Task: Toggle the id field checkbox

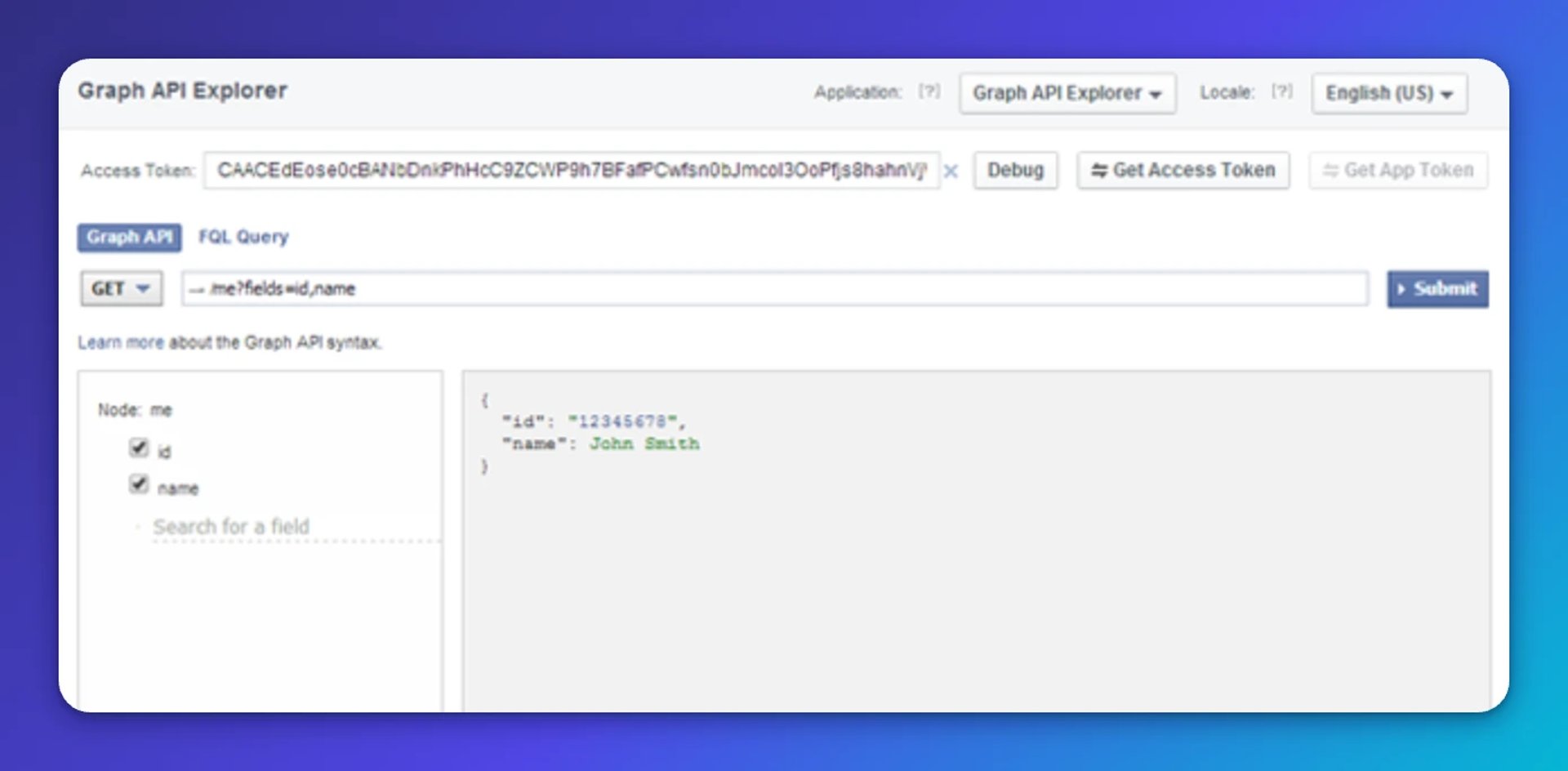Action: pos(139,448)
